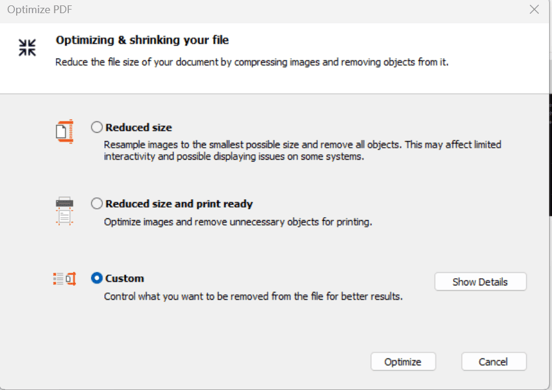Cancel the Optimize PDF dialog
The width and height of the screenshot is (552, 390).
tap(494, 361)
